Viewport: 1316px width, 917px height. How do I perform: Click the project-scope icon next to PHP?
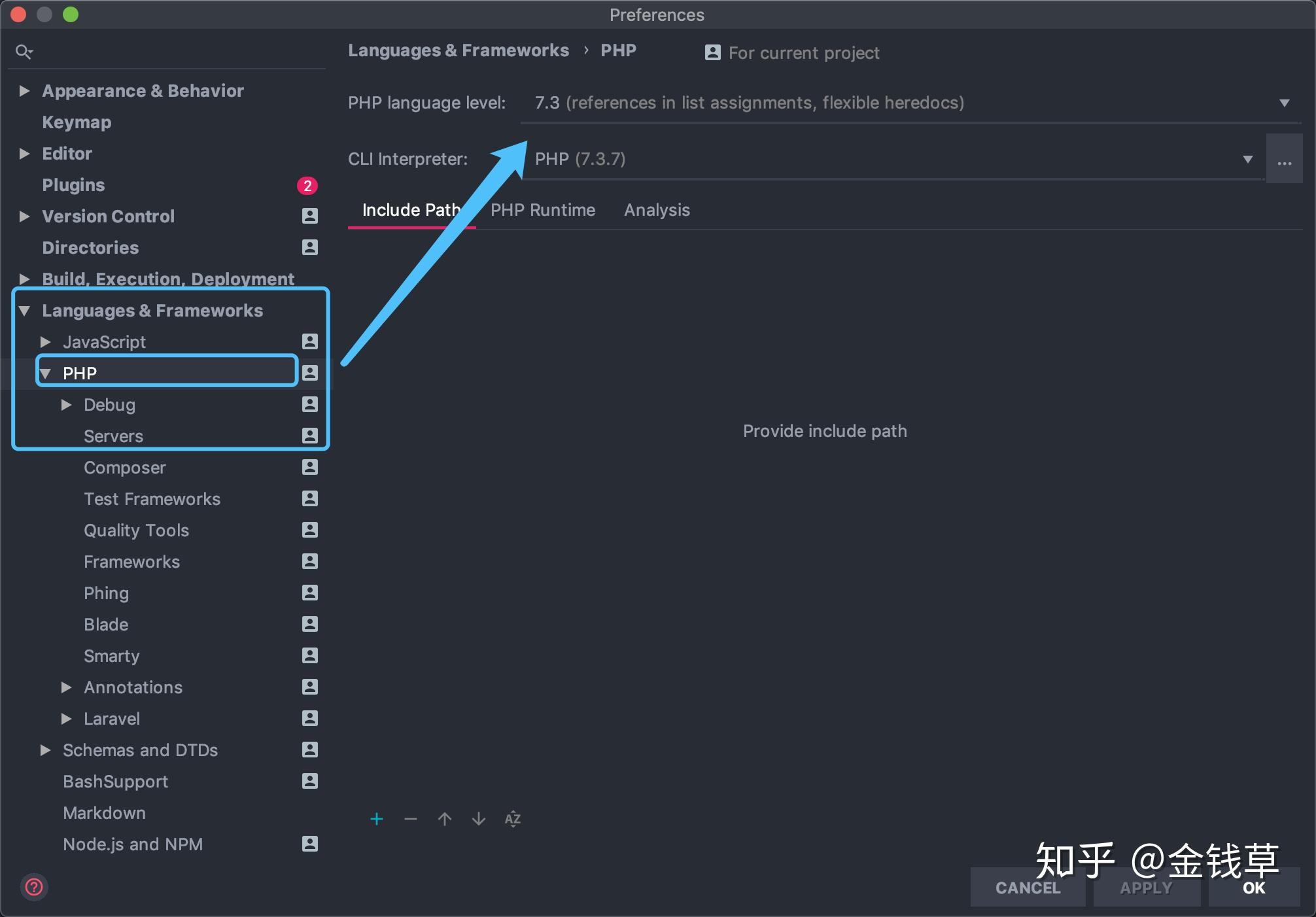[x=310, y=373]
